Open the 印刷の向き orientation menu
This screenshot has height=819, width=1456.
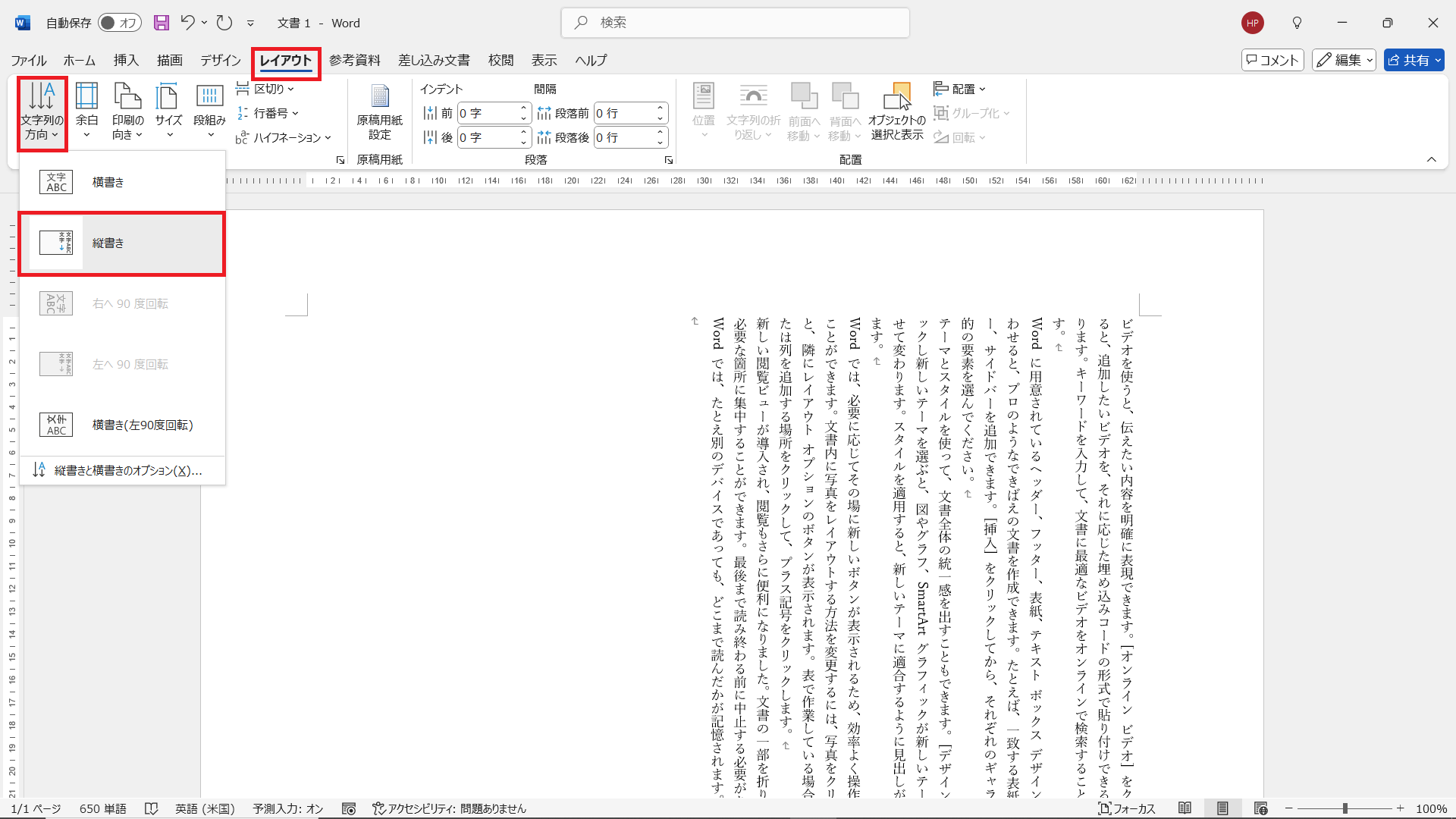coord(127,112)
